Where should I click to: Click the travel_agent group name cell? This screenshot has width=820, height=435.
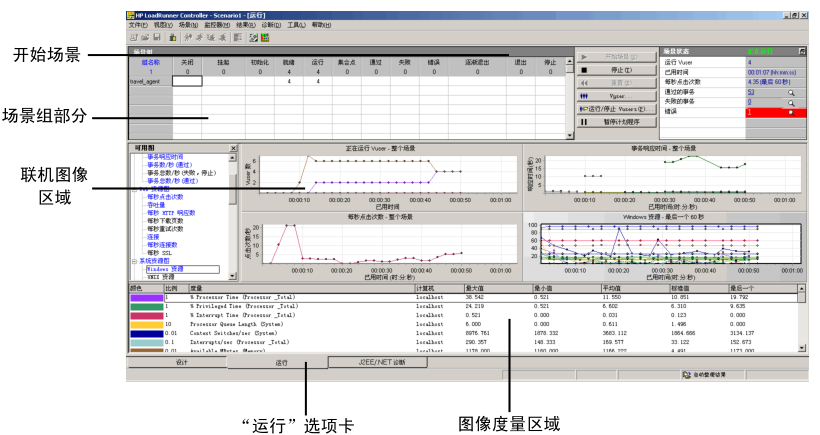coord(150,82)
